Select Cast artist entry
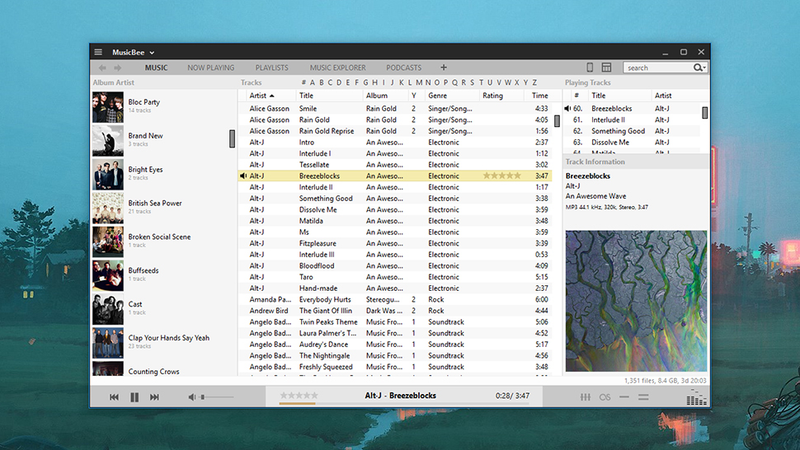This screenshot has width=800, height=450. pyautogui.click(x=162, y=309)
